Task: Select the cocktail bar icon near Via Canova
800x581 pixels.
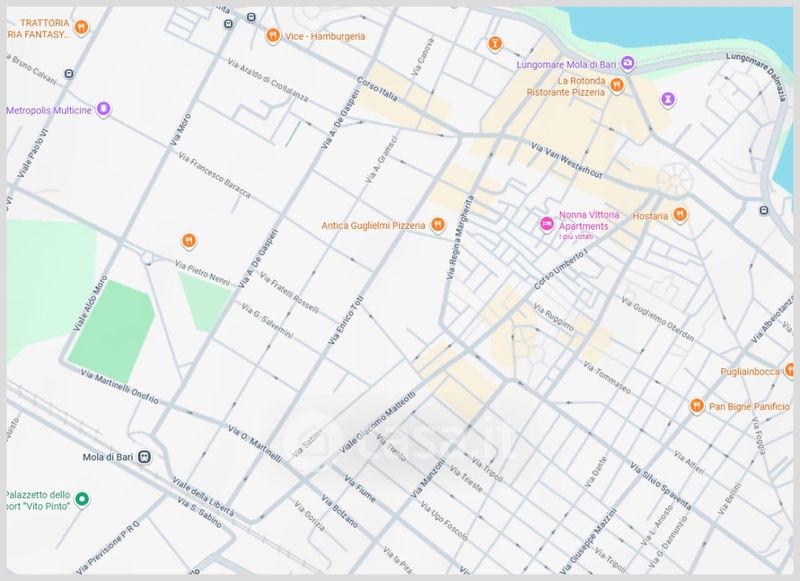Action: [493, 43]
